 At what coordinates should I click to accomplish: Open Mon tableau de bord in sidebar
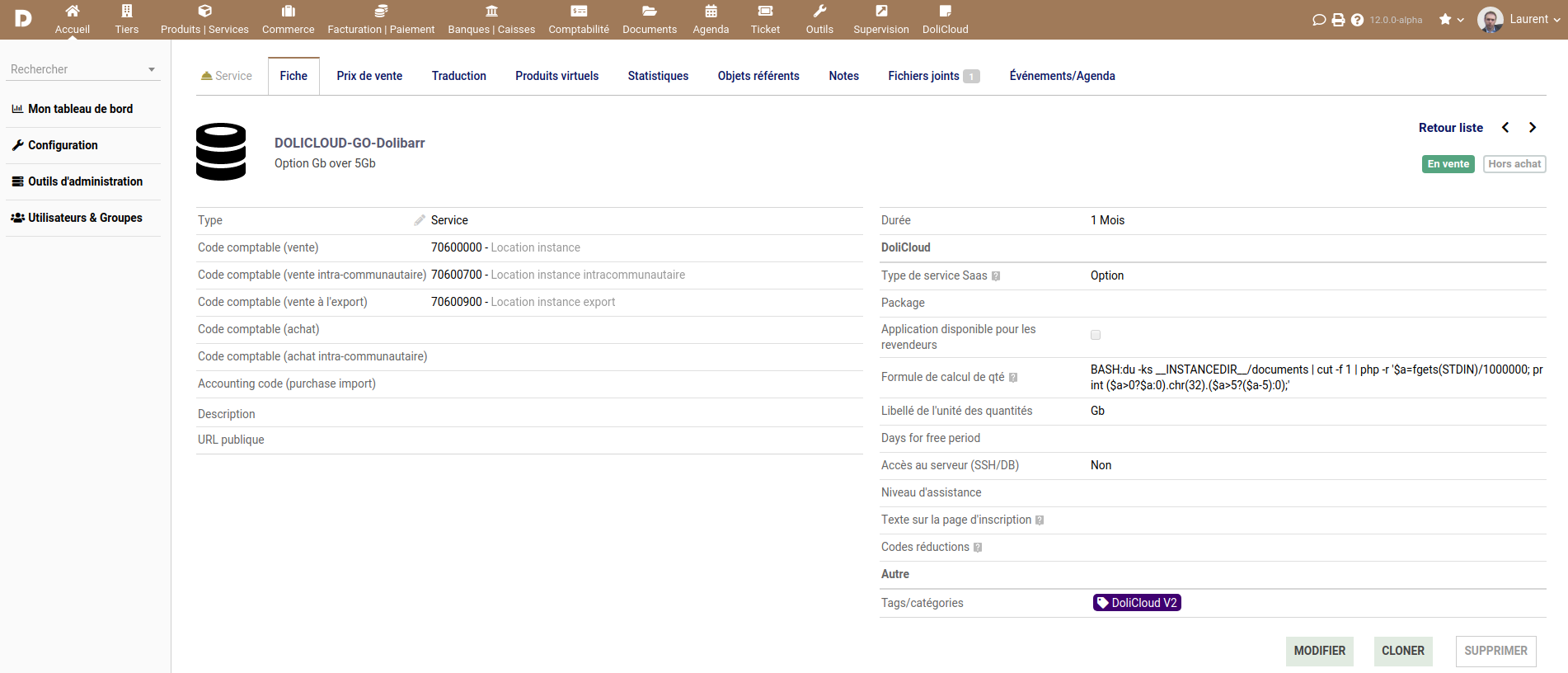pyautogui.click(x=81, y=109)
